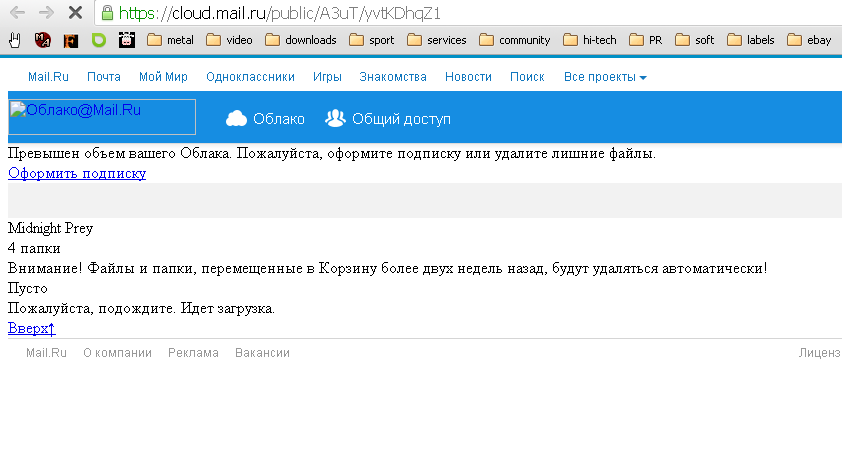Open the Общий доступ tab label
This screenshot has height=450, width=842.
coord(401,119)
